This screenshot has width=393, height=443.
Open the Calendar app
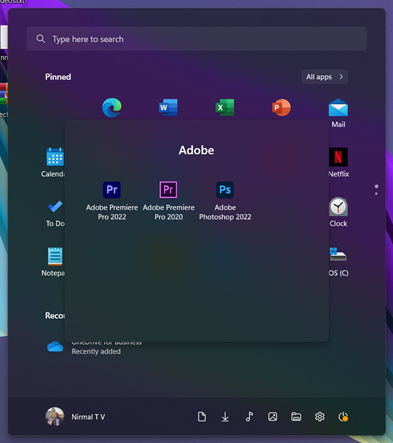tap(53, 163)
